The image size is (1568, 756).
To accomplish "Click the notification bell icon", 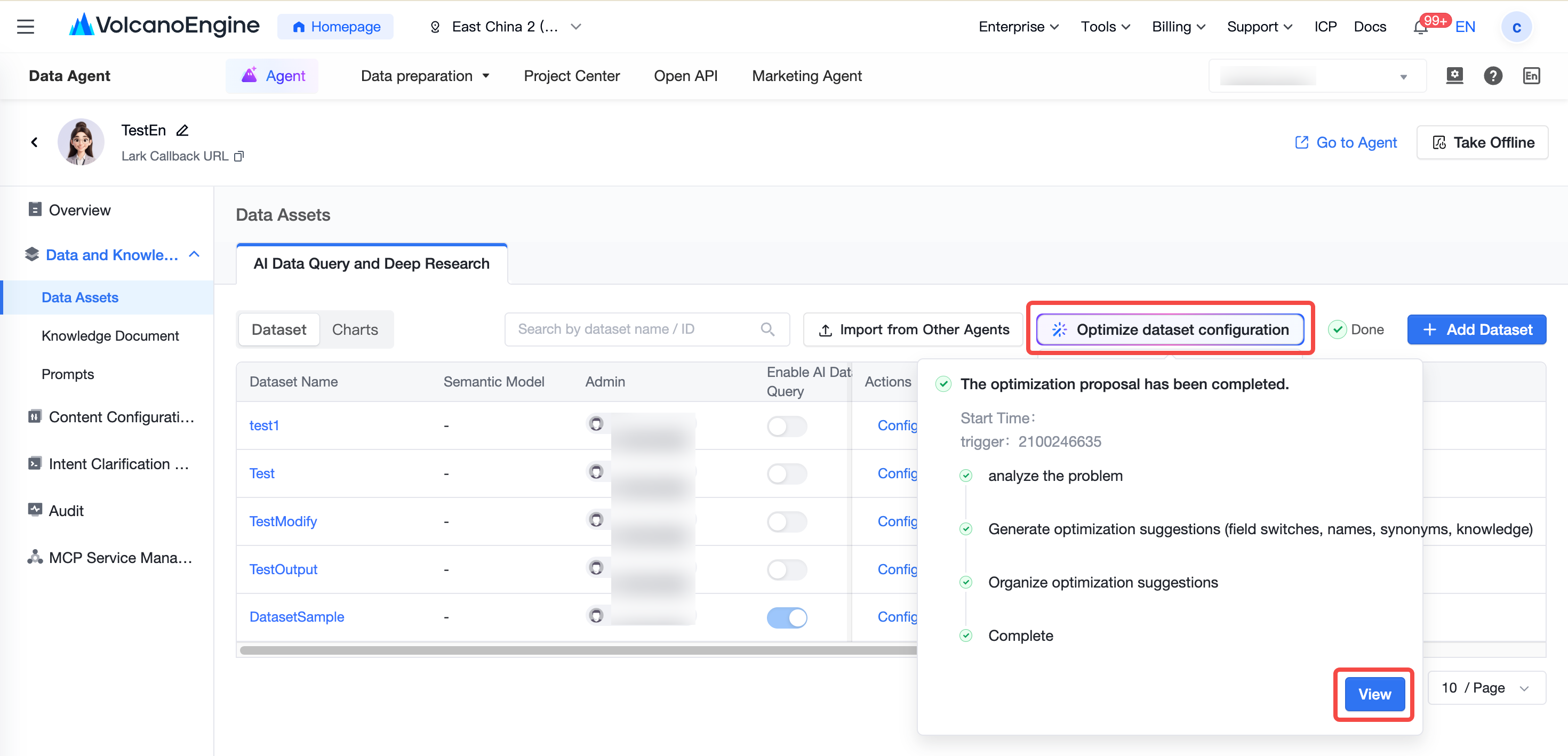I will coord(1420,27).
